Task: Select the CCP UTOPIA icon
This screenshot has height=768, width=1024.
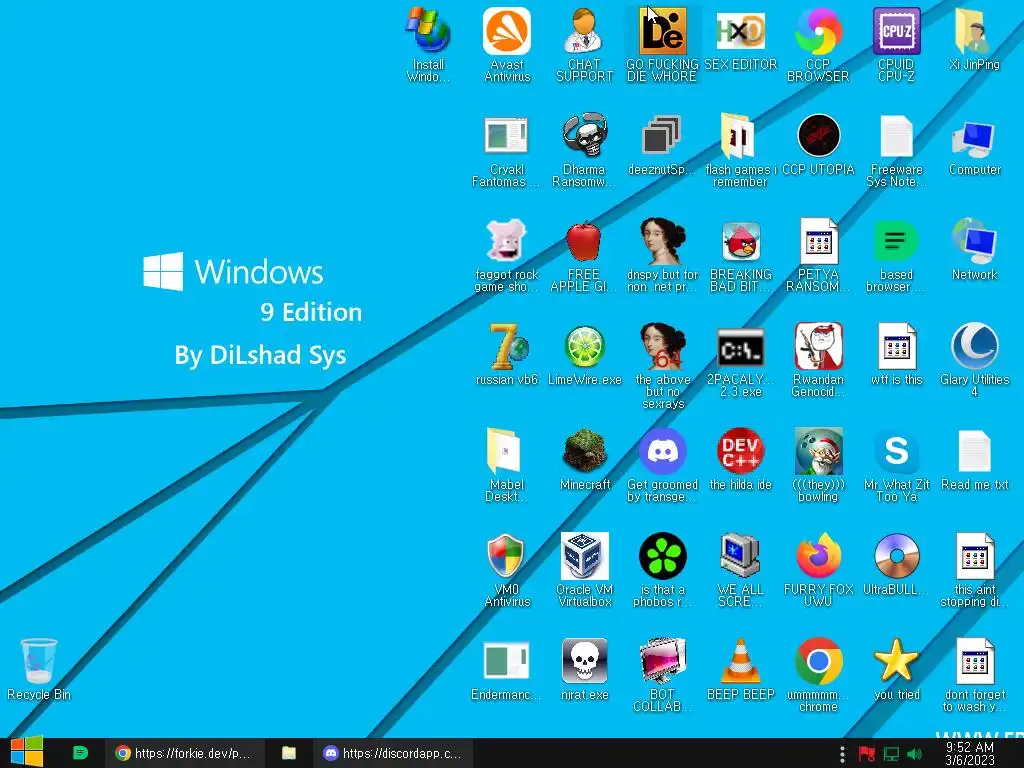Action: coord(818,145)
